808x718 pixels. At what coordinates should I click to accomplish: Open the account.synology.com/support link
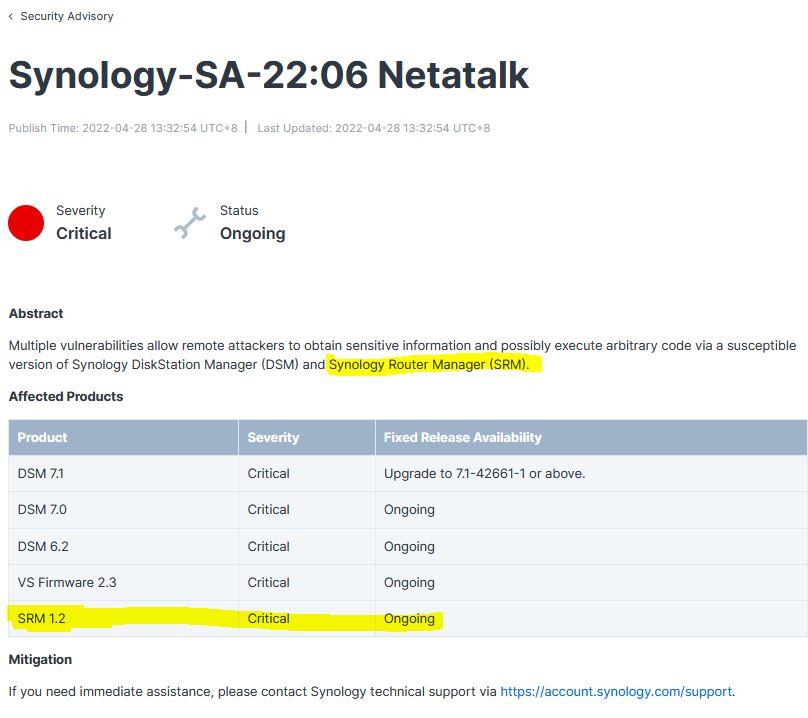point(616,691)
